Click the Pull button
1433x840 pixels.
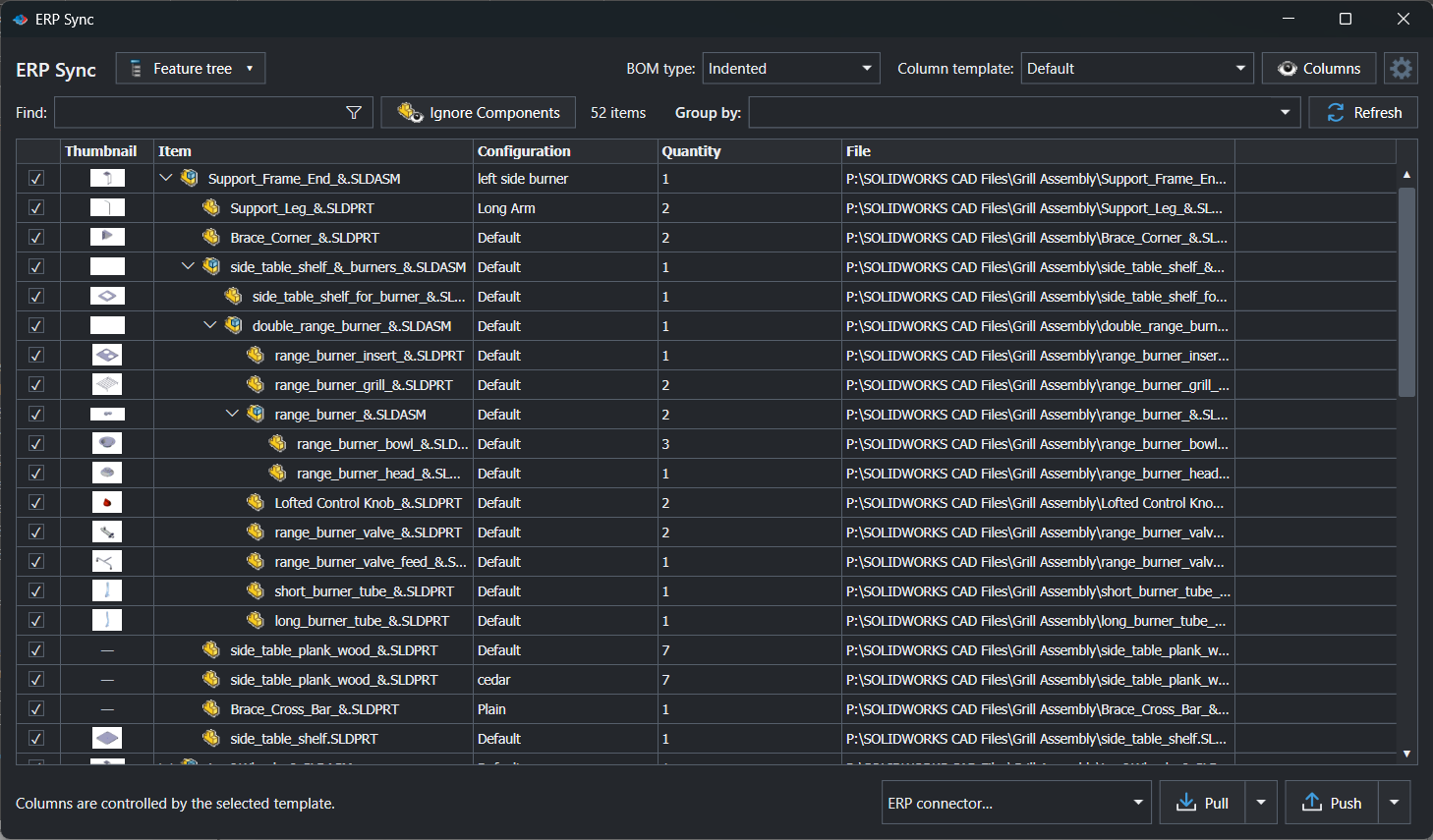pyautogui.click(x=1203, y=803)
